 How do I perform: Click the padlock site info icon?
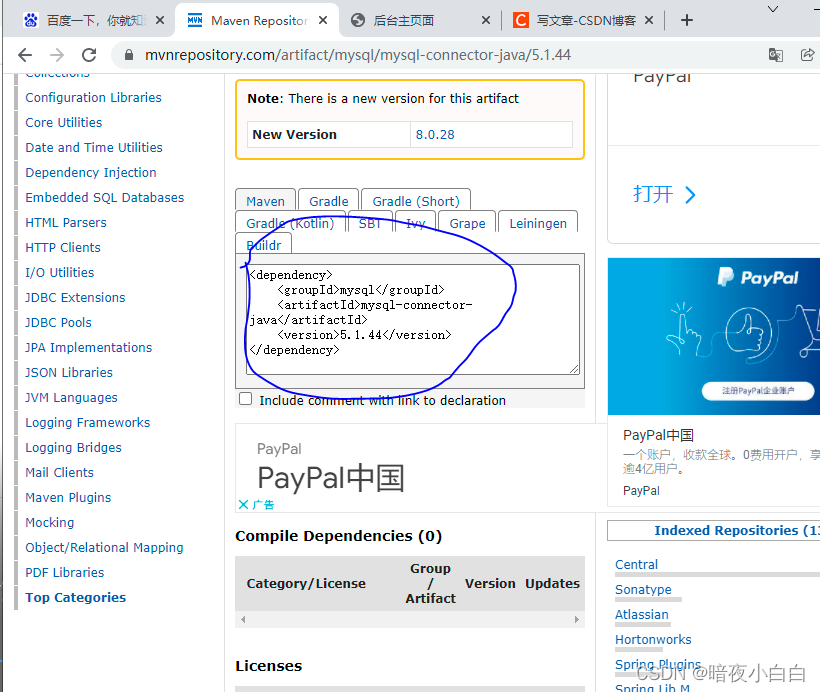coord(129,55)
